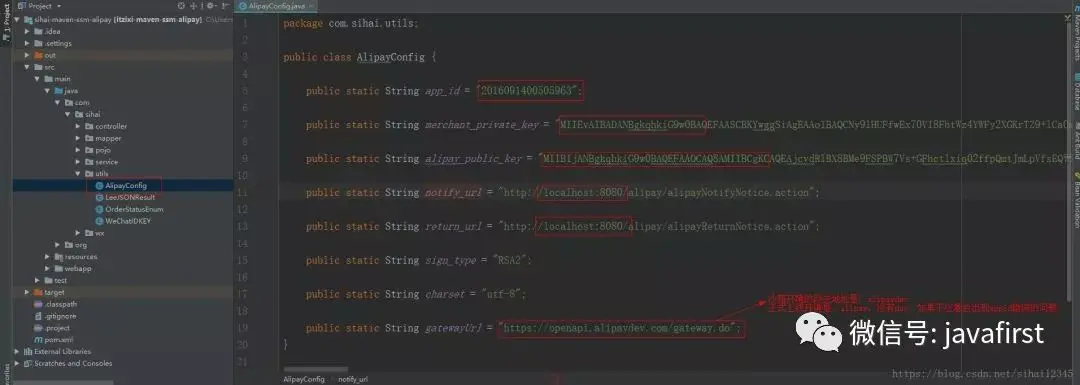This screenshot has width=1080, height=385.
Task: Collapse the utils package arrow
Action: pos(79,174)
